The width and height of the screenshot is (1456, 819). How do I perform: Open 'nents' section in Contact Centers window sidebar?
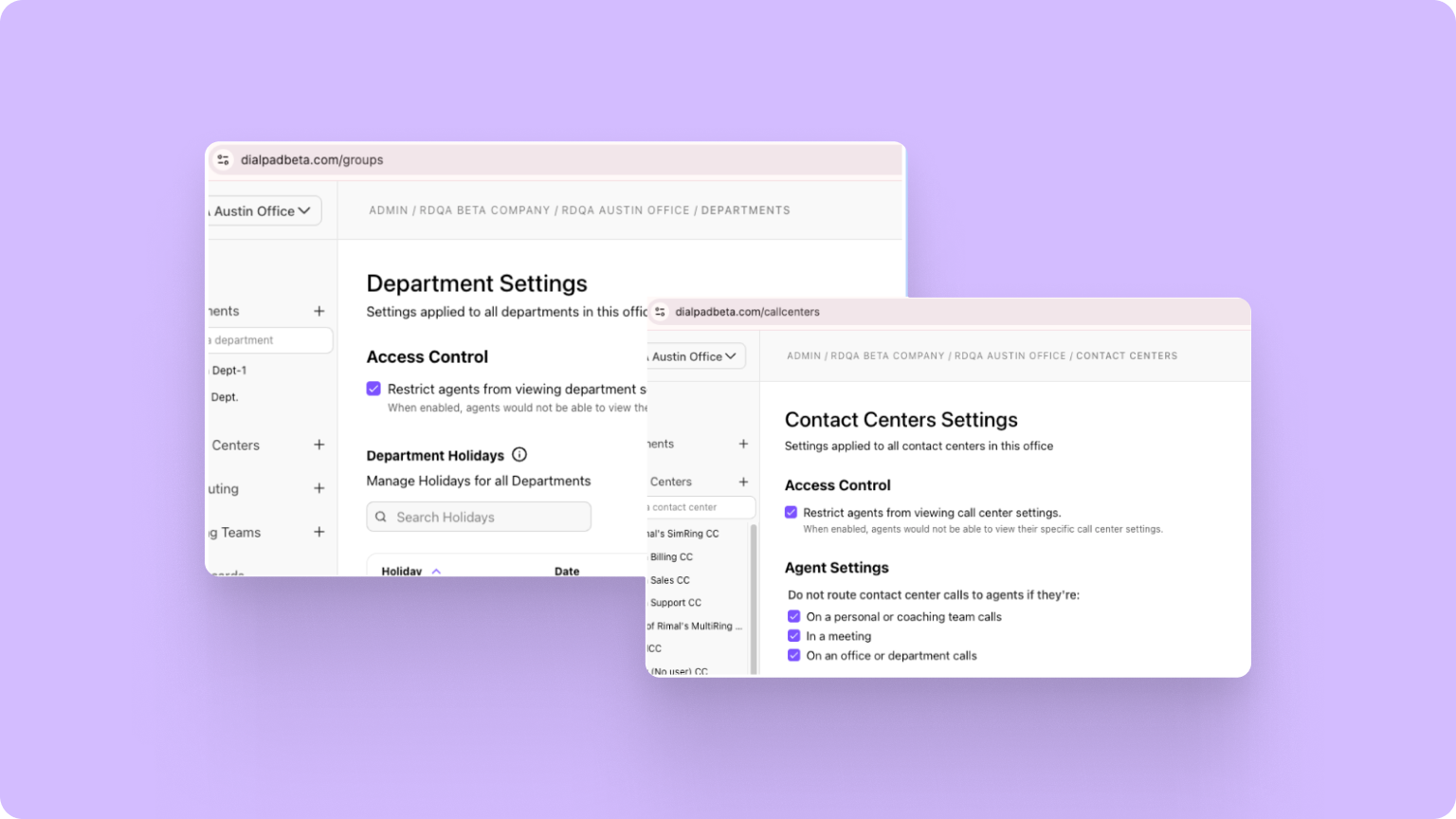pyautogui.click(x=661, y=444)
